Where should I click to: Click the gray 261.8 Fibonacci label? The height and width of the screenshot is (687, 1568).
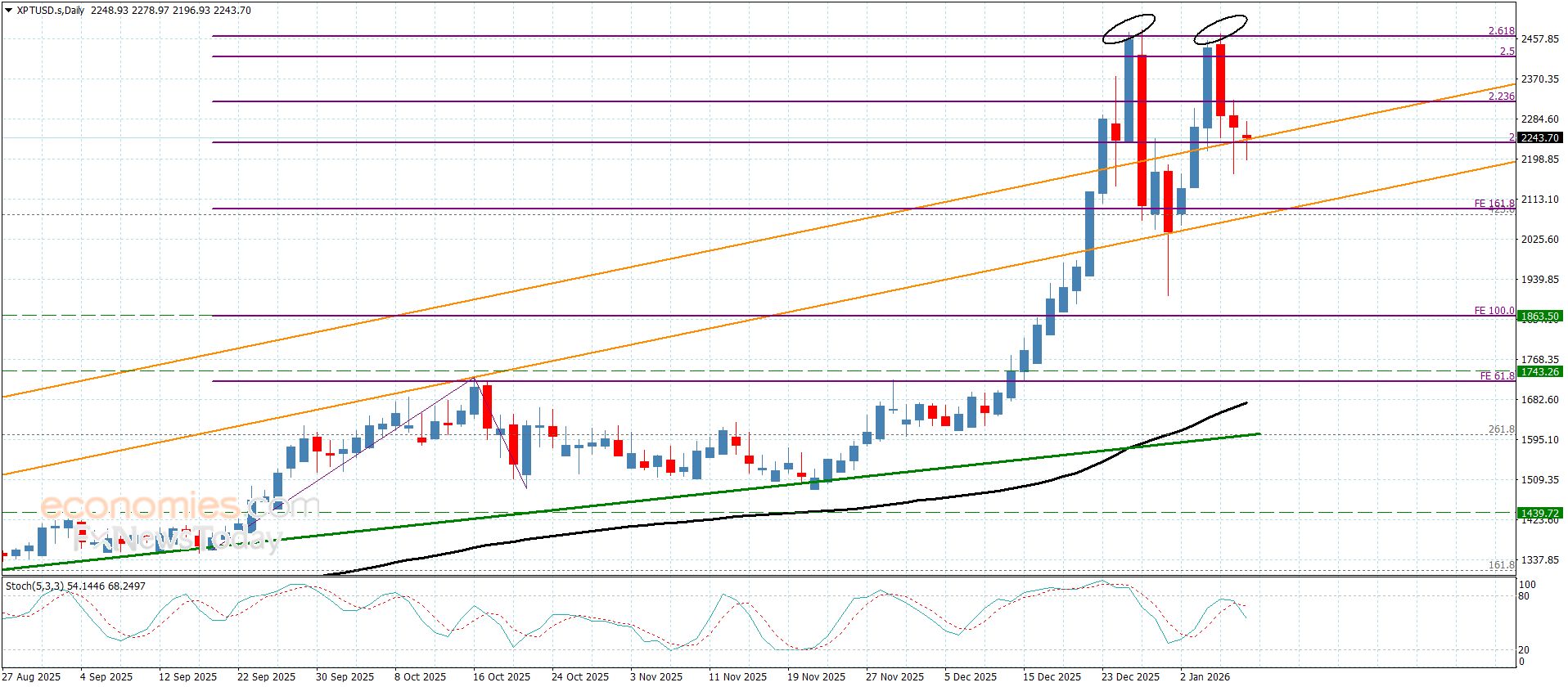click(x=1501, y=429)
